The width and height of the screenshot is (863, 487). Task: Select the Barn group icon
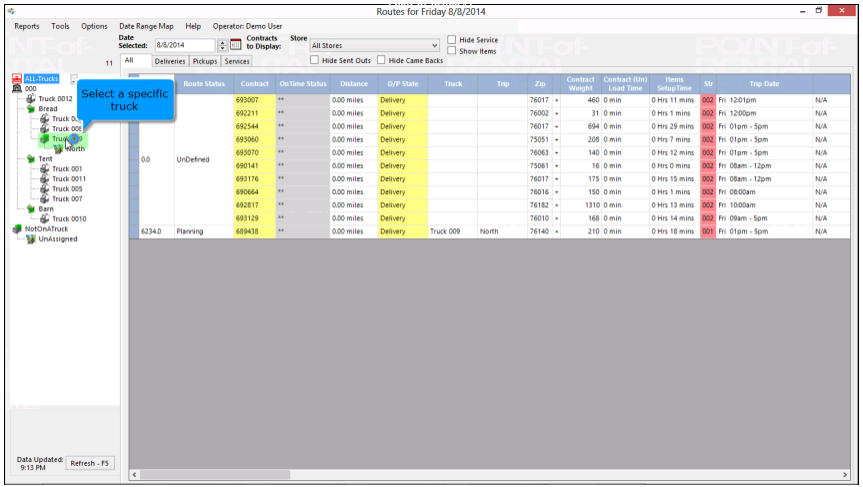pyautogui.click(x=31, y=209)
